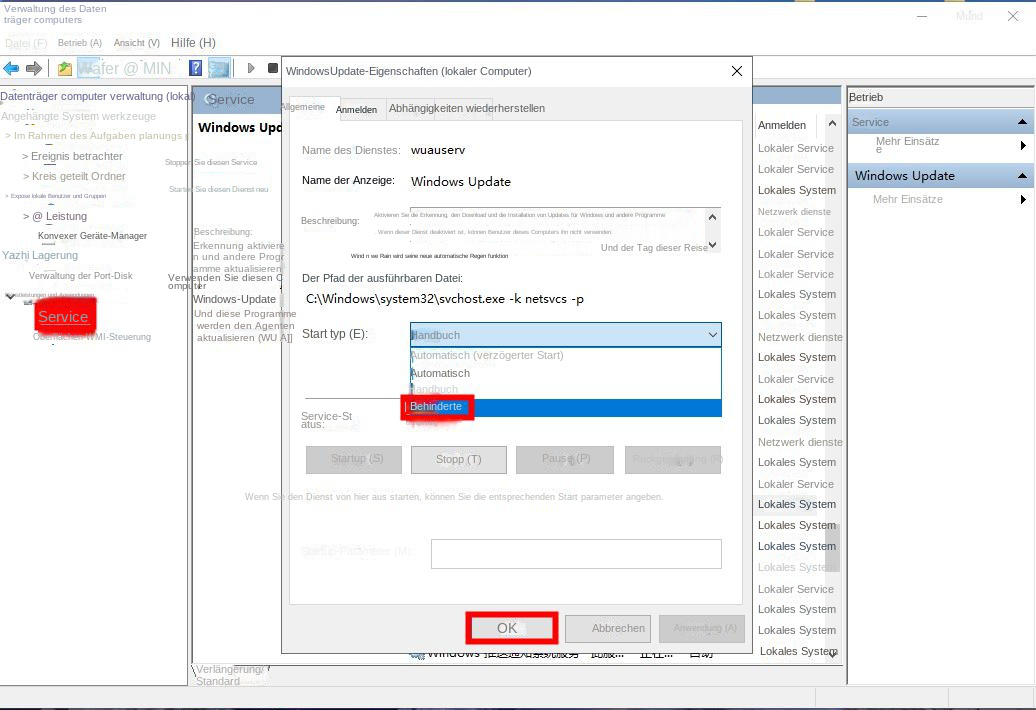1036x710 pixels.
Task: Open the Start typ dropdown
Action: point(712,334)
